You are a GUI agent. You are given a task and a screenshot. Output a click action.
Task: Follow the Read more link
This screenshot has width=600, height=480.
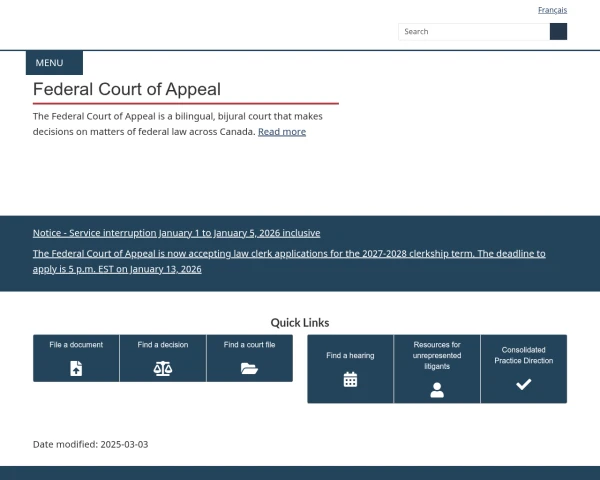click(x=282, y=132)
